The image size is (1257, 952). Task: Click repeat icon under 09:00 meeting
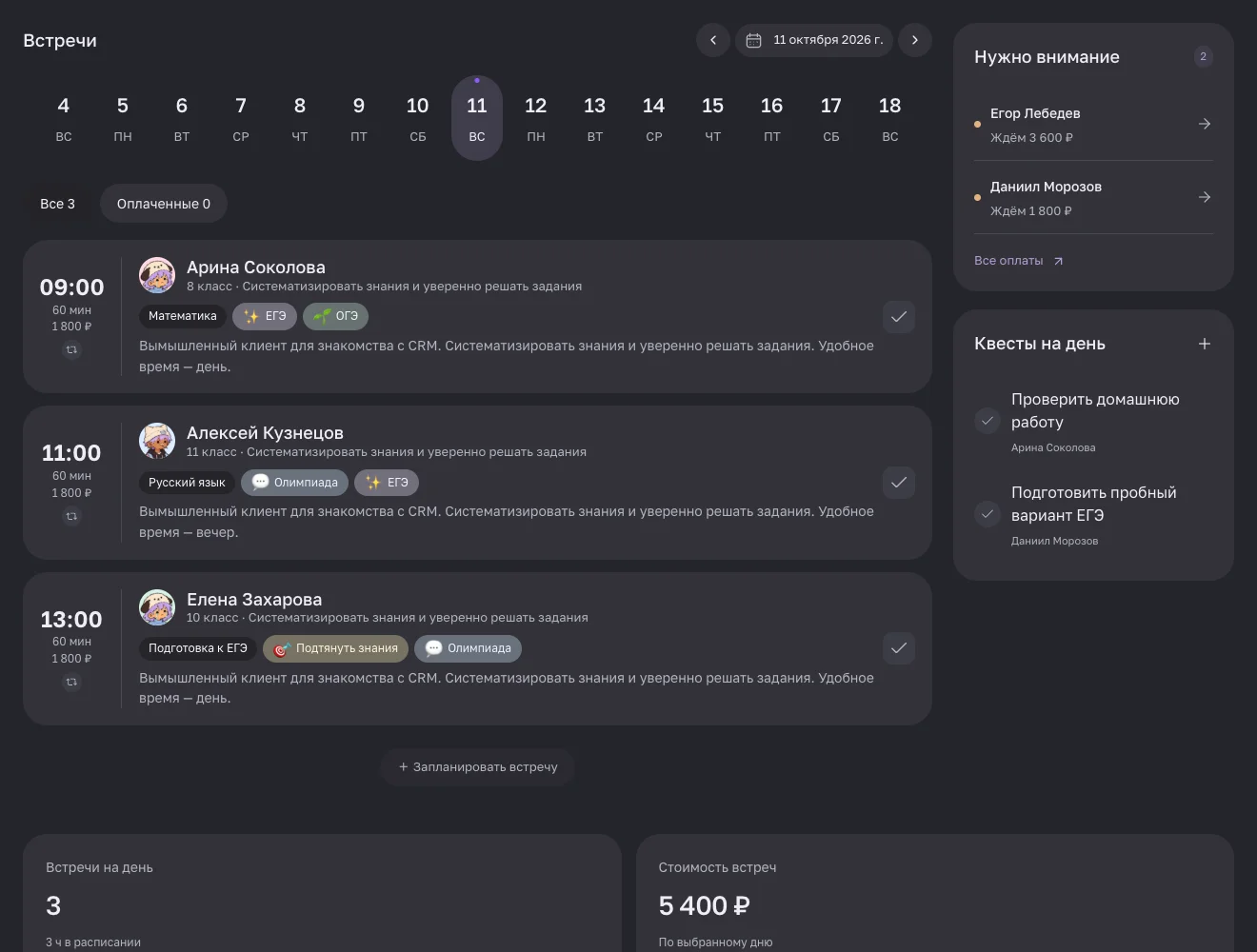71,349
